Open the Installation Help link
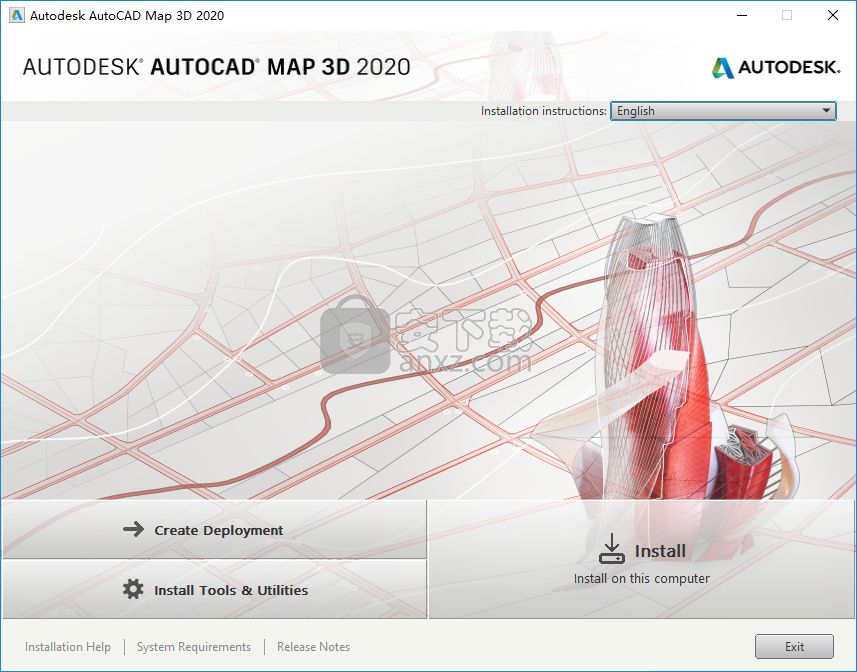The width and height of the screenshot is (857, 672). [x=68, y=647]
